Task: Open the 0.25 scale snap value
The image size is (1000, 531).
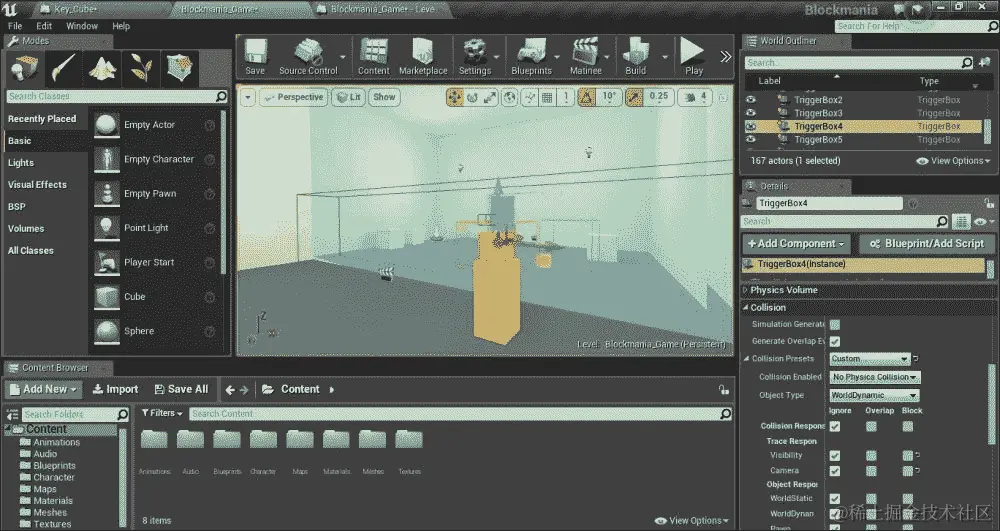Action: point(658,97)
